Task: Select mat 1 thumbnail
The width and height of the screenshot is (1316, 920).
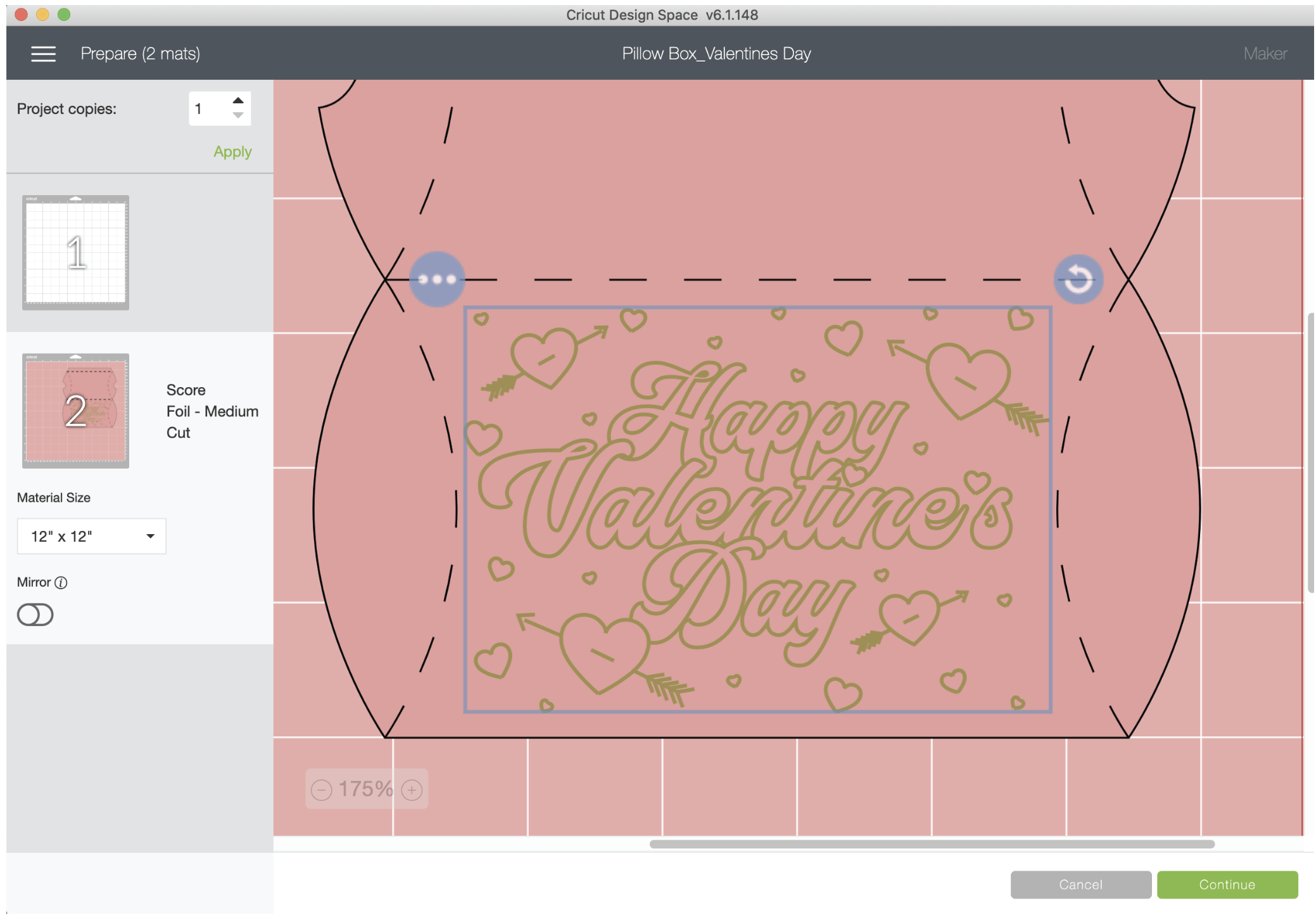Action: point(75,252)
